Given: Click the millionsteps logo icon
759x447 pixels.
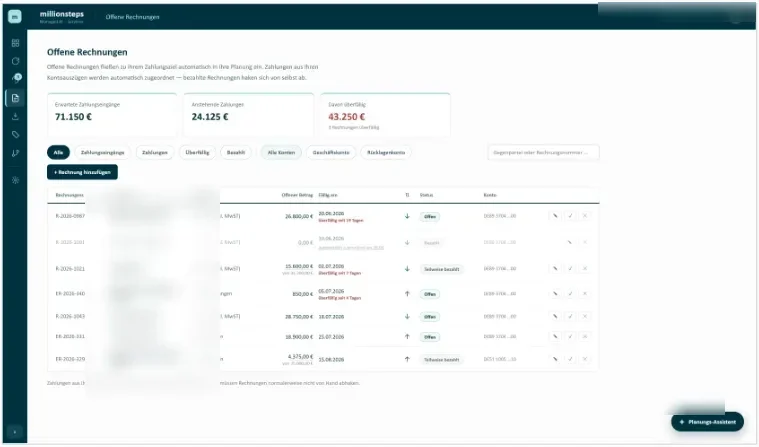Looking at the screenshot, I should (15, 16).
